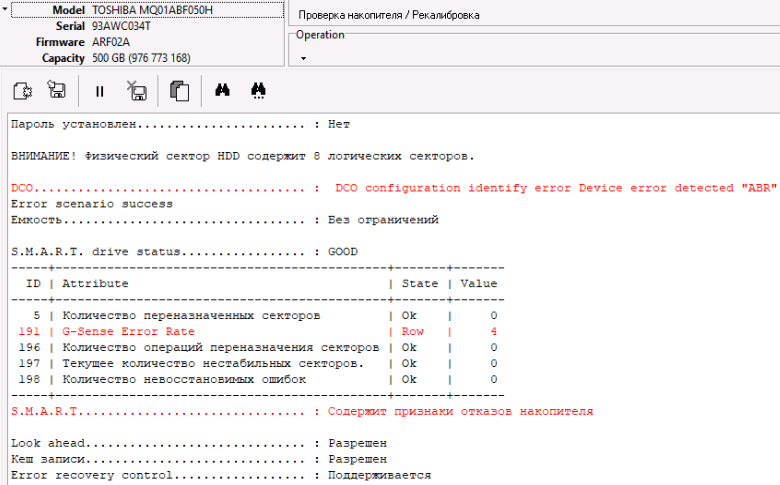Image resolution: width=780 pixels, height=485 pixels.
Task: Click the pause log icon
Action: pos(99,92)
